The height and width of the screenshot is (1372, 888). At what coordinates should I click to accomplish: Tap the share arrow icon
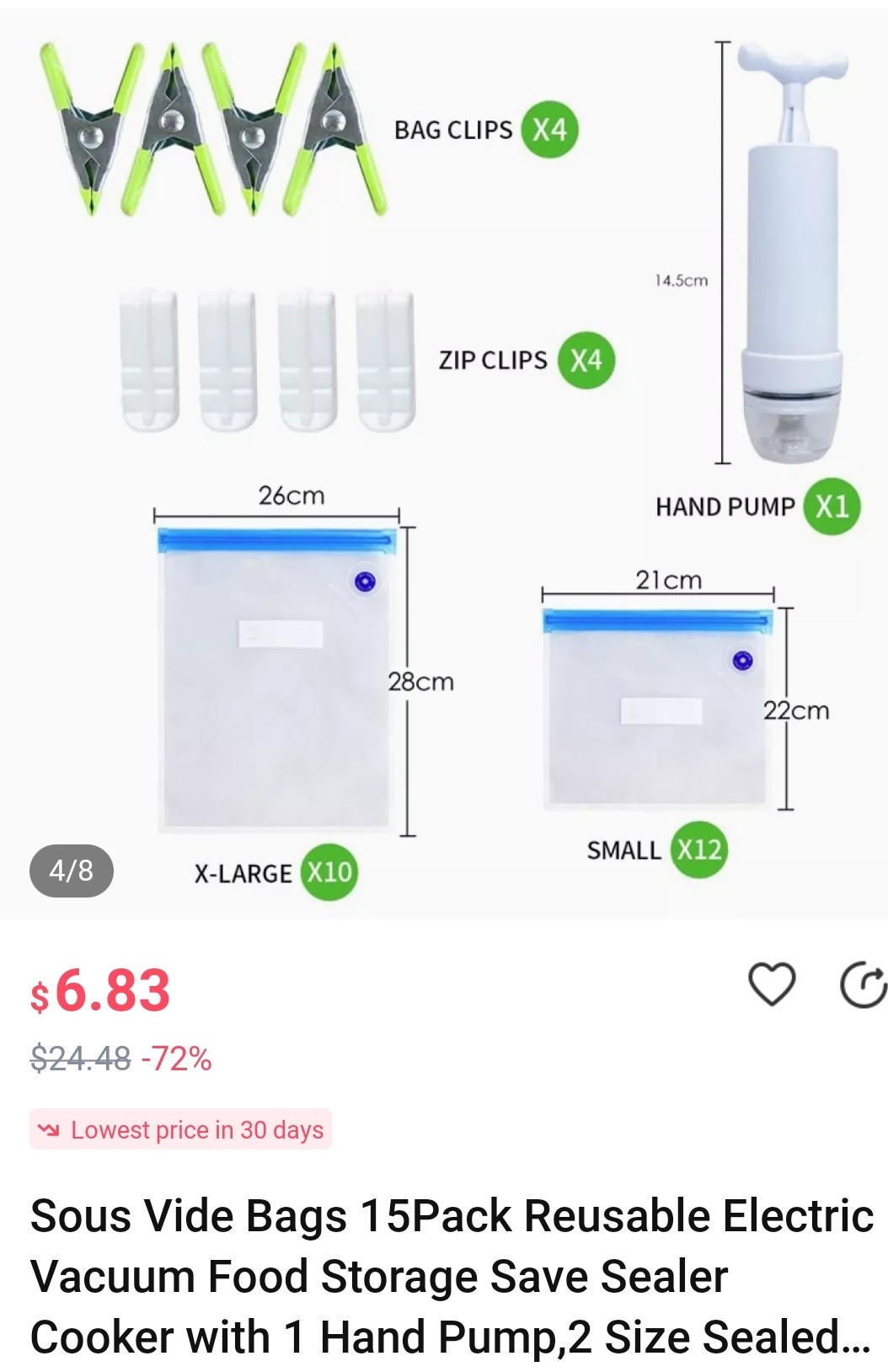tap(863, 983)
